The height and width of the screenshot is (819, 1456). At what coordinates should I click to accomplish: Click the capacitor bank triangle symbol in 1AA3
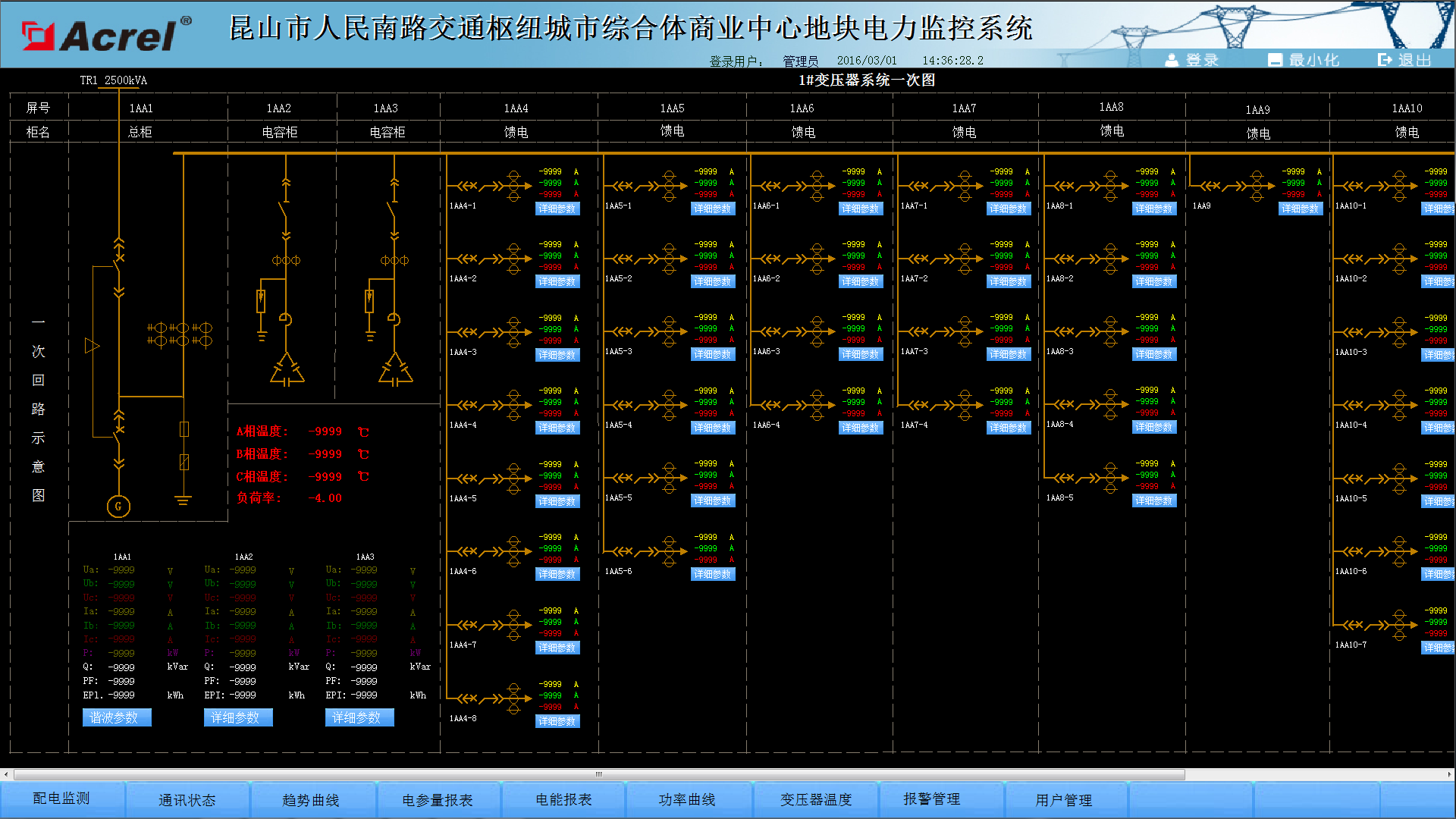coord(395,369)
